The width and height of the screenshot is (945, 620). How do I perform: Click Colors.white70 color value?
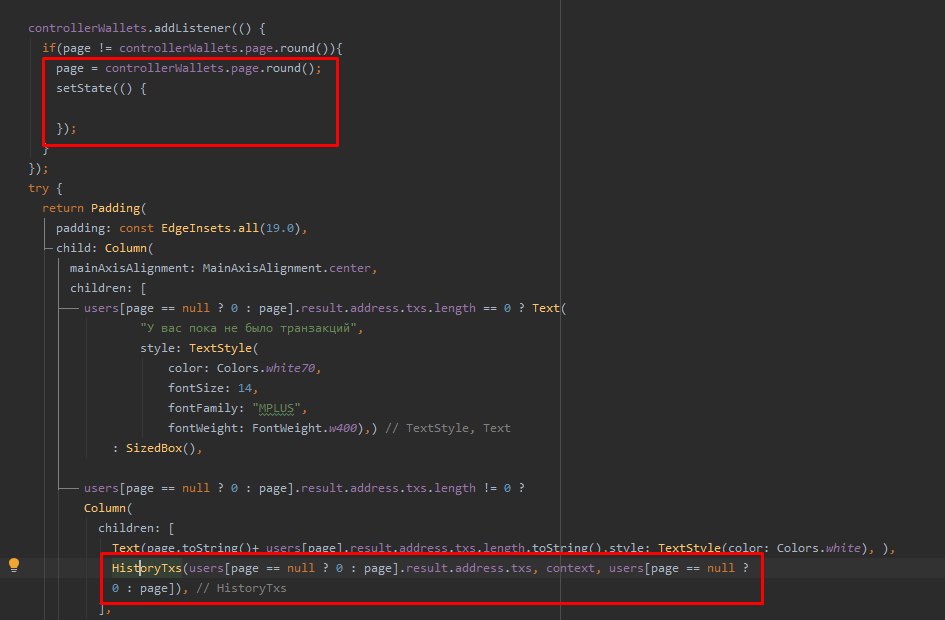coord(266,368)
